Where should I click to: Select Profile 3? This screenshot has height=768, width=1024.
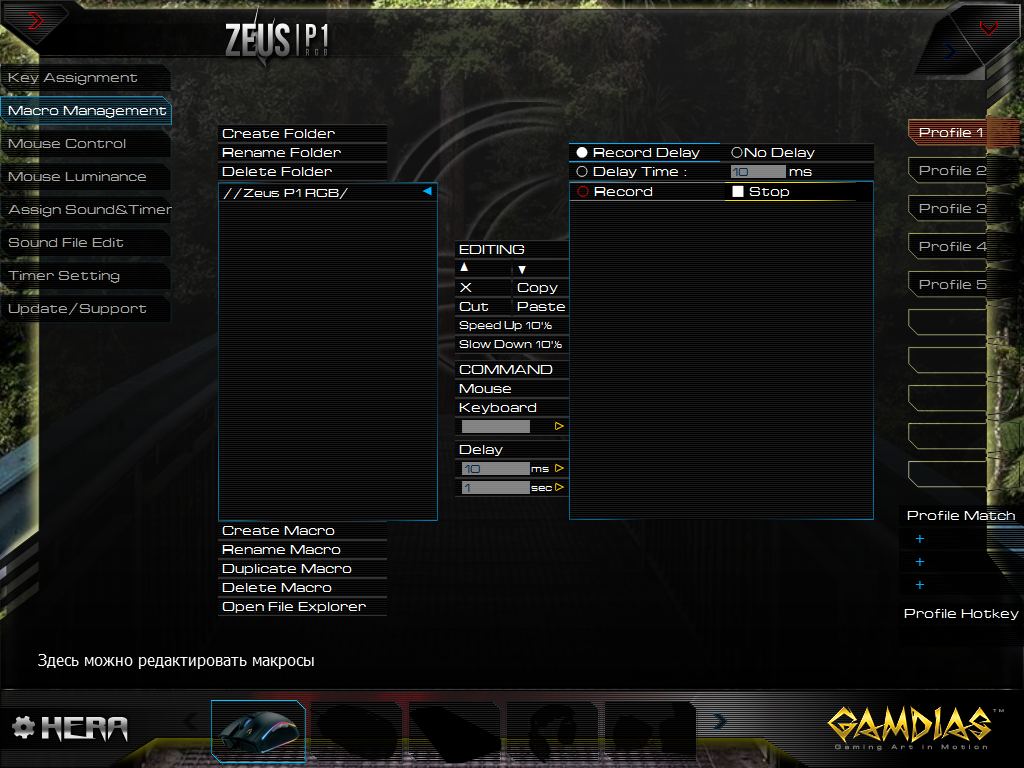[x=950, y=208]
